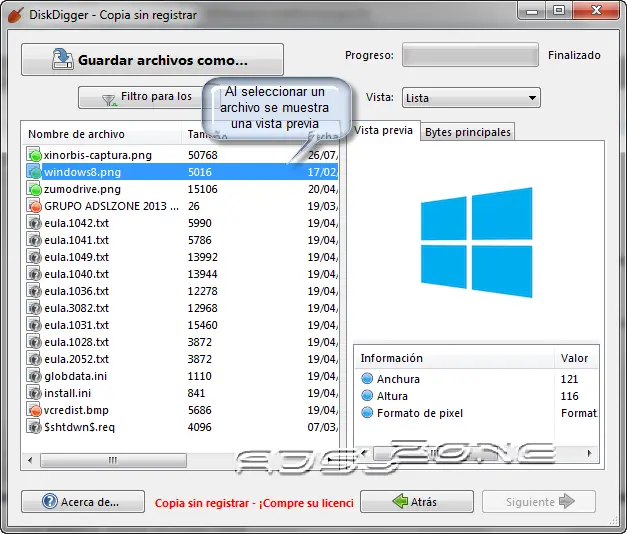This screenshot has width=627, height=534.
Task: Click the red icon beside vcredist.bmp
Action: point(34,410)
